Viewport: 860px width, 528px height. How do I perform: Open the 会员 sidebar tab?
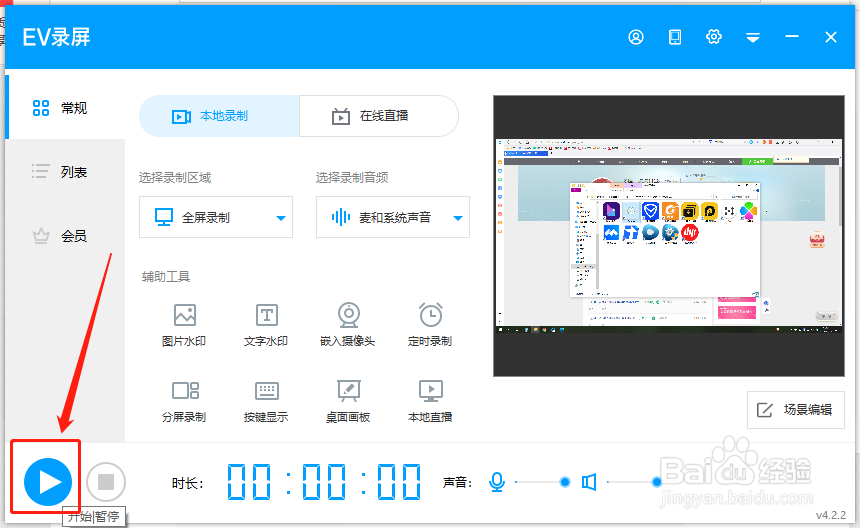click(x=65, y=236)
